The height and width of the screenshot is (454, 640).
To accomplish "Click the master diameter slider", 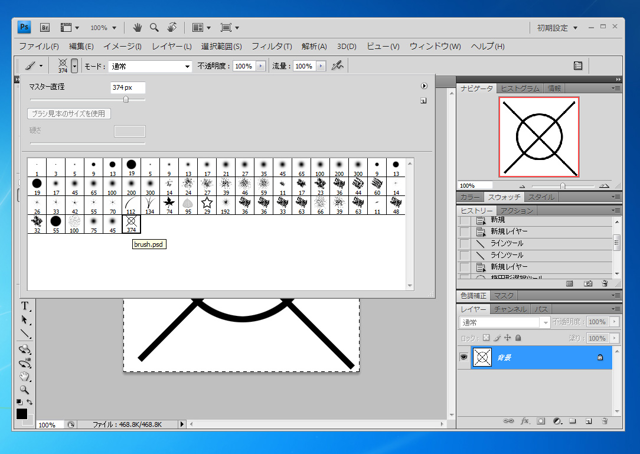I will (x=126, y=99).
